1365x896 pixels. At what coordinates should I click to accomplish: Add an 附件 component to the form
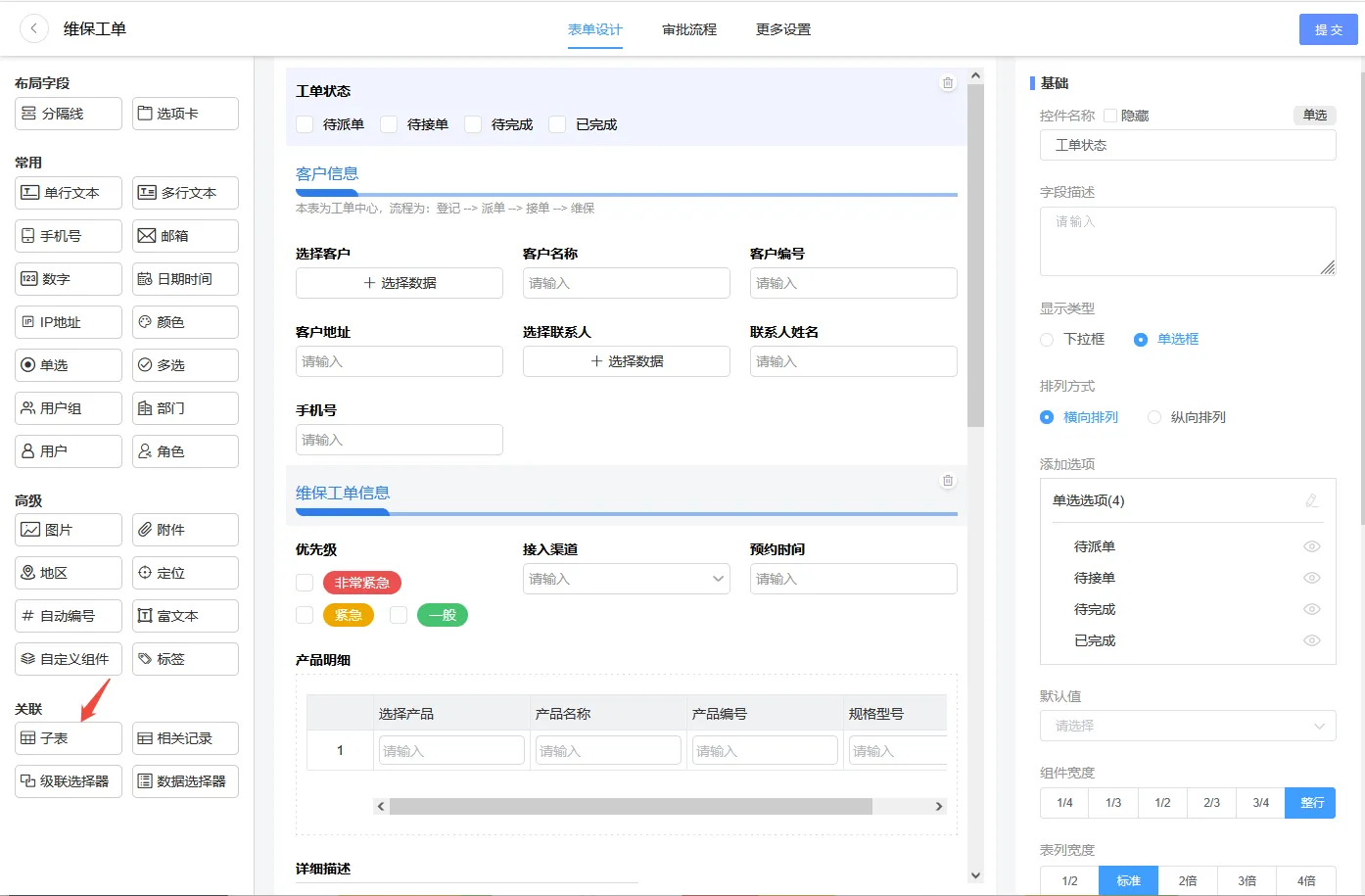(x=185, y=529)
